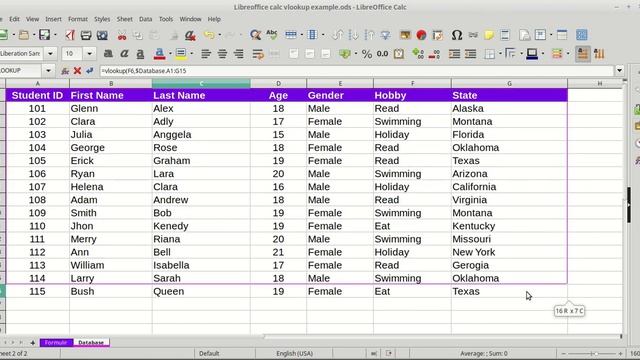Click in the formula input line

pos(356,71)
